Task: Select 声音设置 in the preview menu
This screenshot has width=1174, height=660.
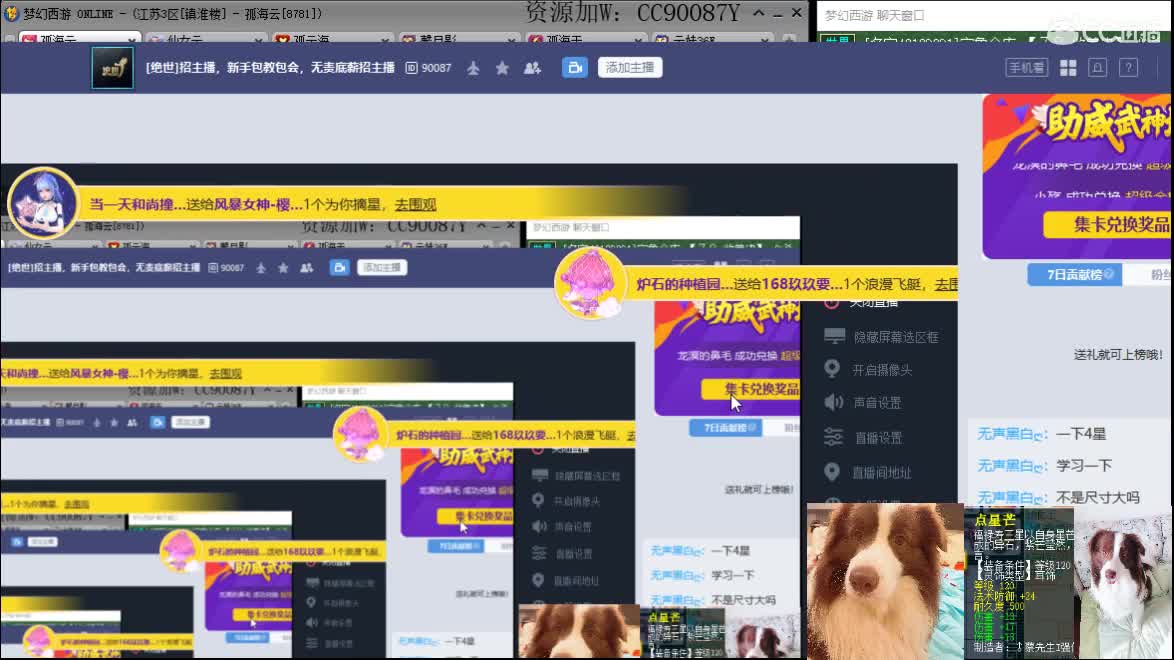Action: coord(877,403)
